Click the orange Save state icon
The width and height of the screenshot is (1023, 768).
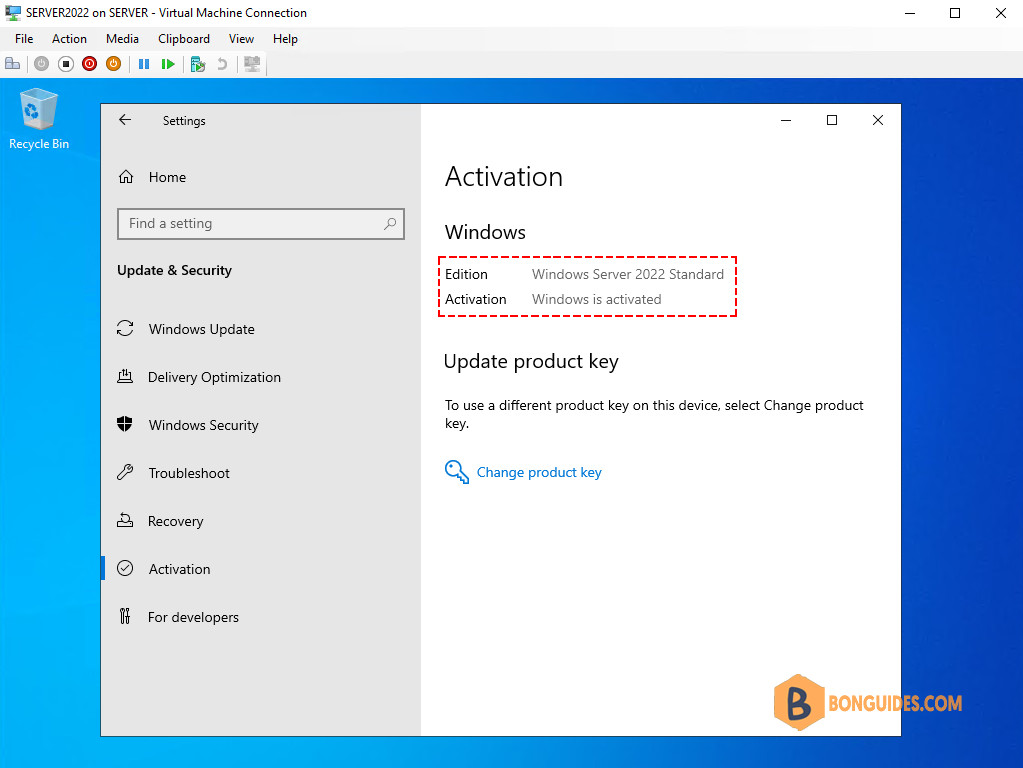click(114, 64)
